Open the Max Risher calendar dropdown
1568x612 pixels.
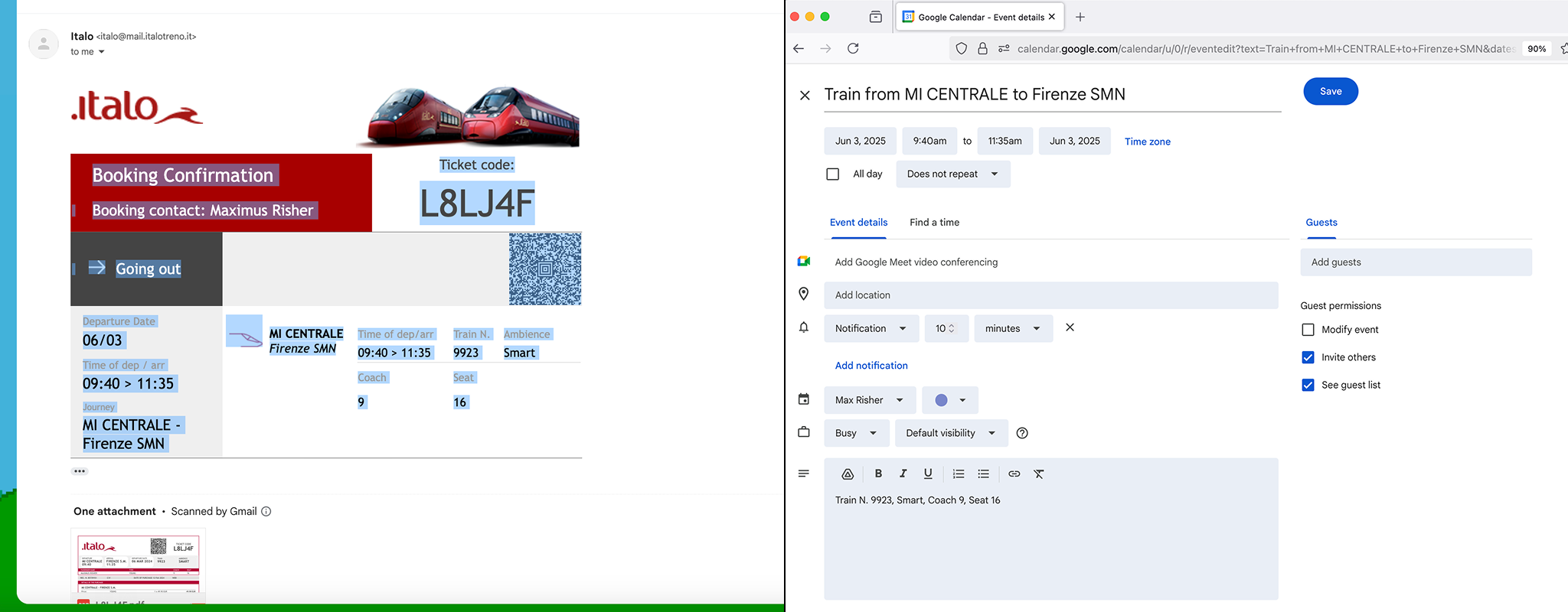870,400
